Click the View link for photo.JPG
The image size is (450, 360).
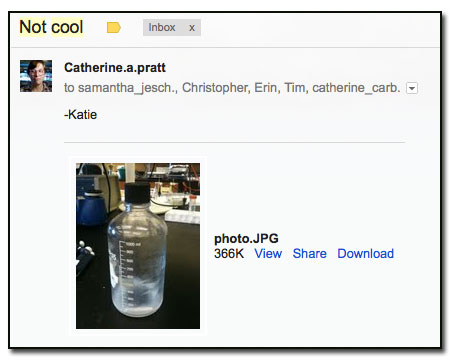(x=268, y=254)
